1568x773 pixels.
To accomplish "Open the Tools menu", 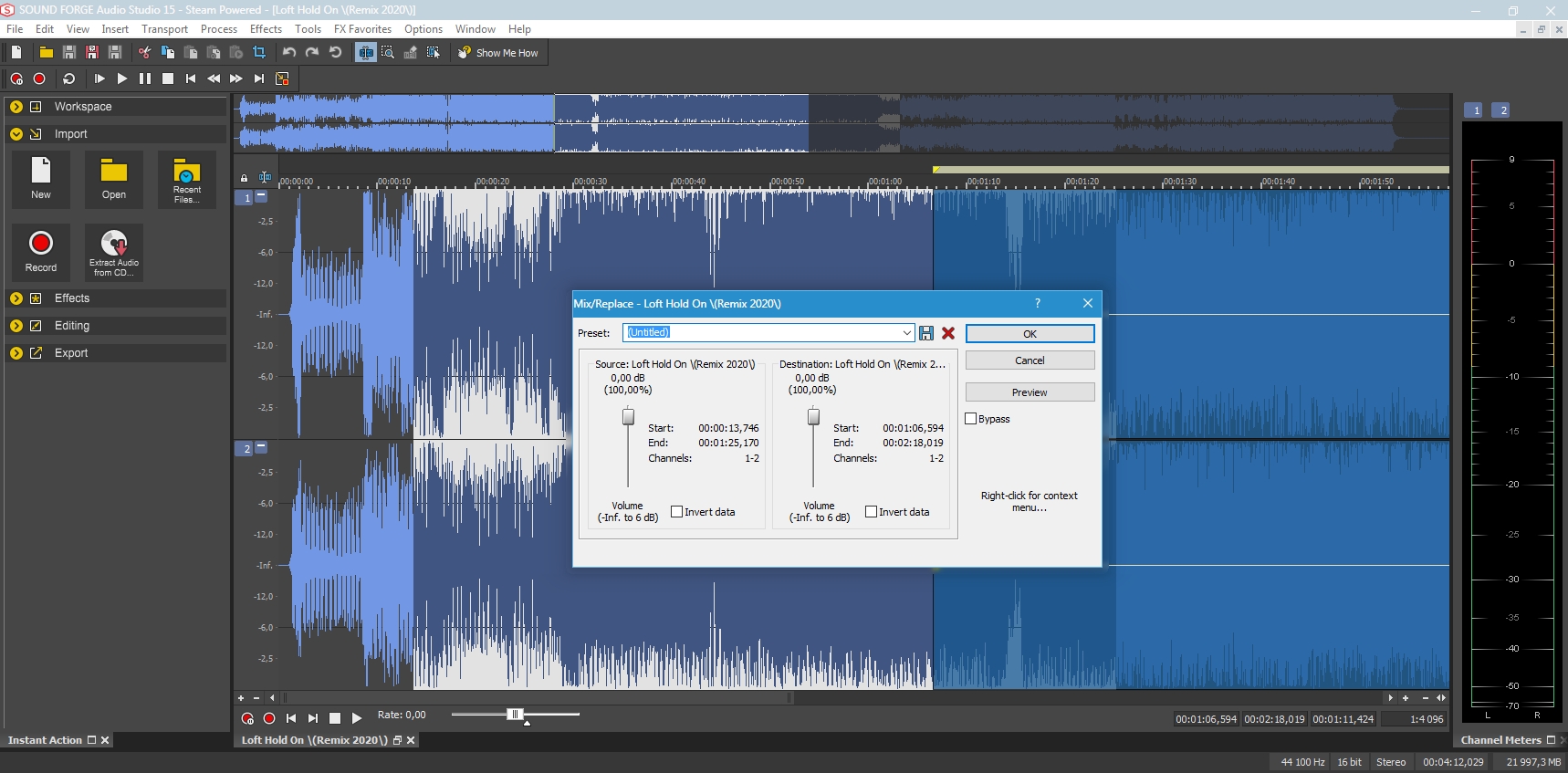I will tap(308, 29).
